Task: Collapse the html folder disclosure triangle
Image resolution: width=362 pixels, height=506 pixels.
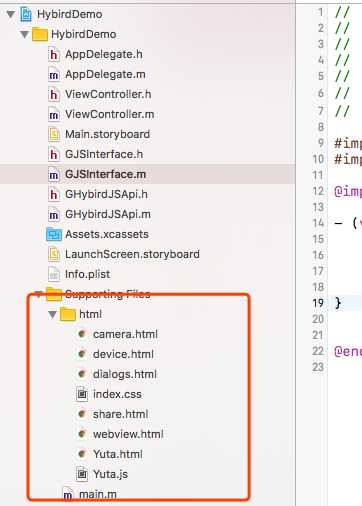Action: point(52,314)
